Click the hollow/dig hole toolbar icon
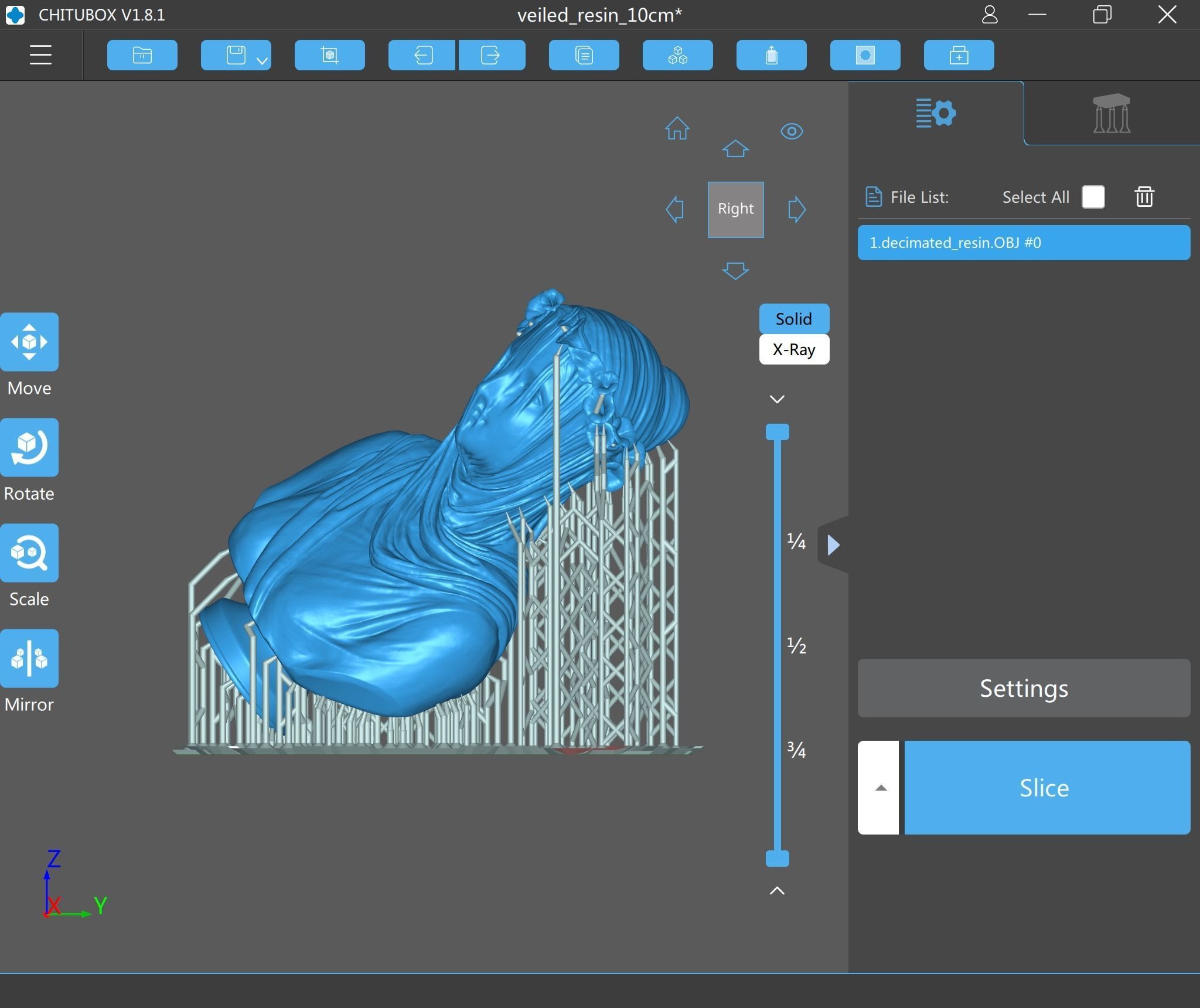 tap(865, 55)
